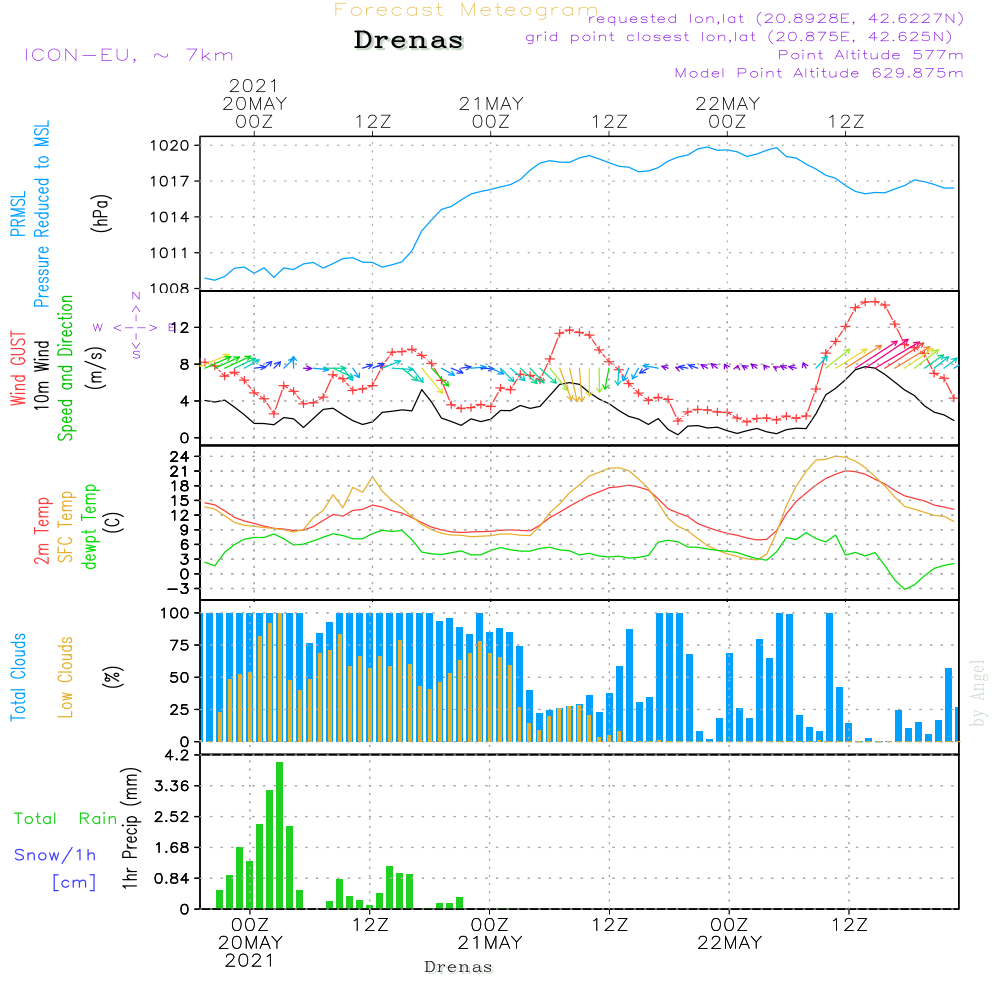Image resolution: width=1000 pixels, height=1000 pixels.
Task: Select the bold 'Drenas' title above the charts
Action: 409,40
